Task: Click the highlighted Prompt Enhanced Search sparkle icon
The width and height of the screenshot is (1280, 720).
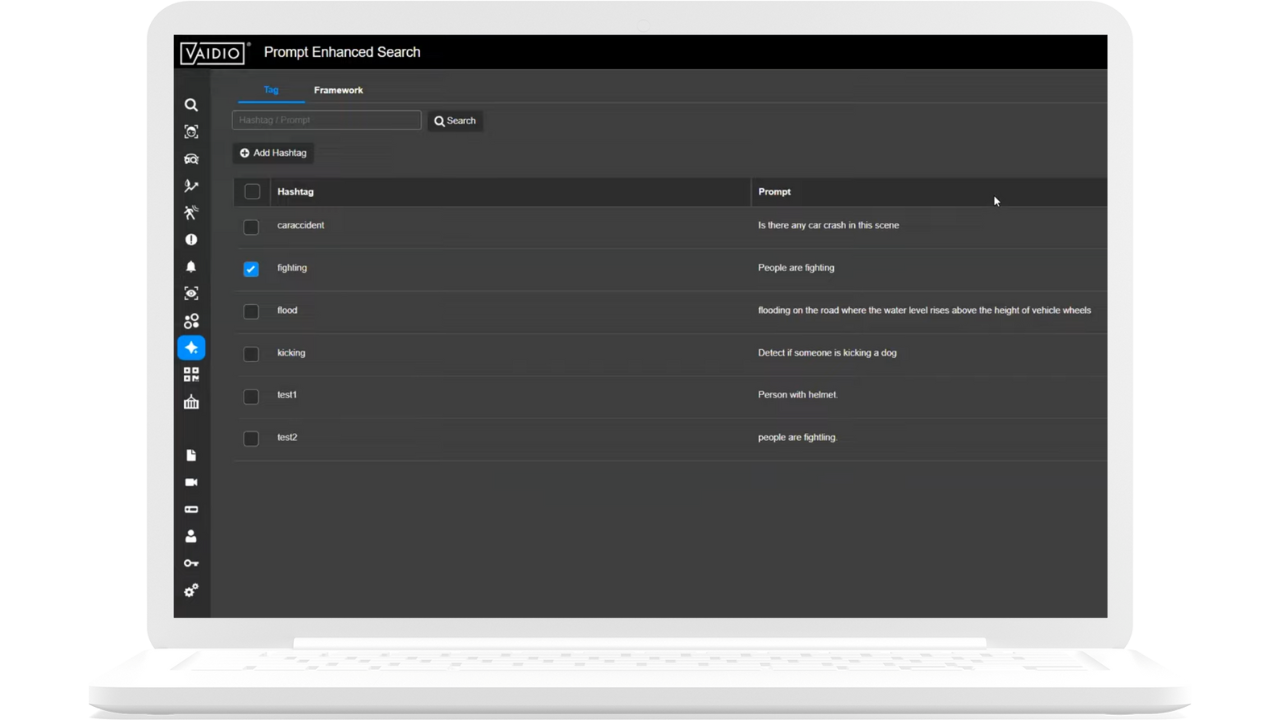Action: tap(191, 347)
